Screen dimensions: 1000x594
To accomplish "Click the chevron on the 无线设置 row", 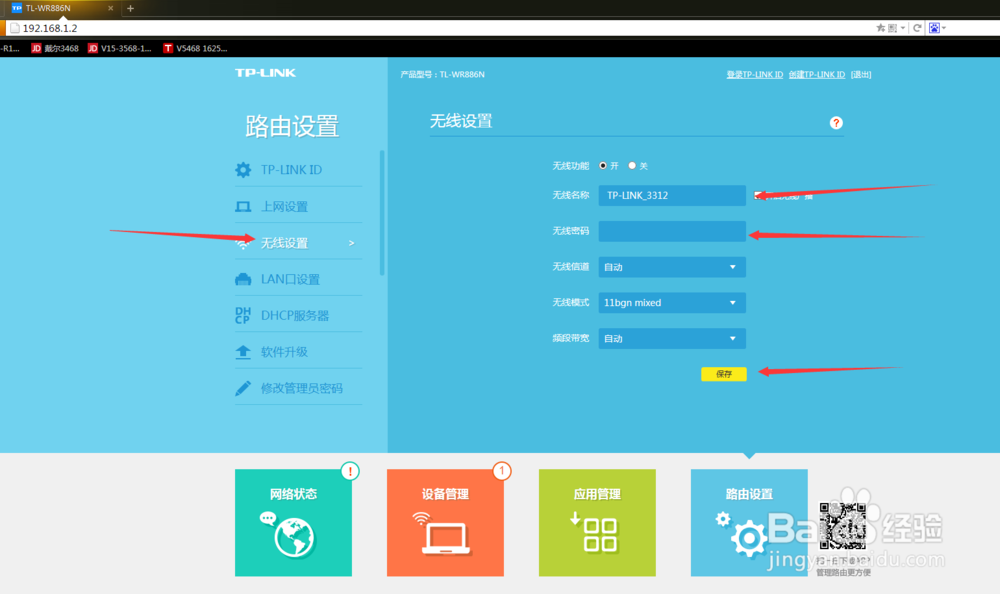I will tap(351, 243).
